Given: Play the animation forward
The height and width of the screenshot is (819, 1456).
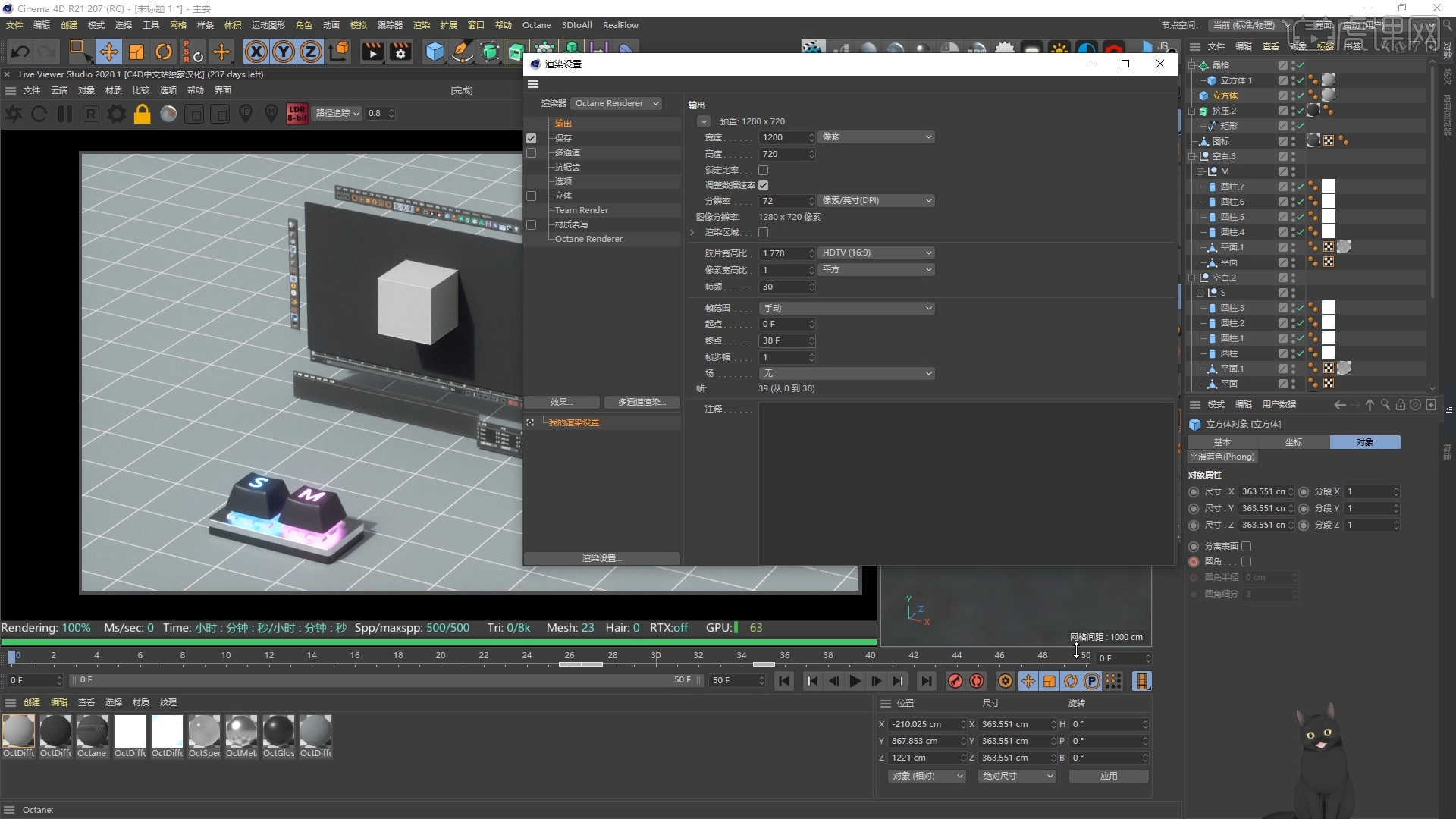Looking at the screenshot, I should (x=855, y=681).
